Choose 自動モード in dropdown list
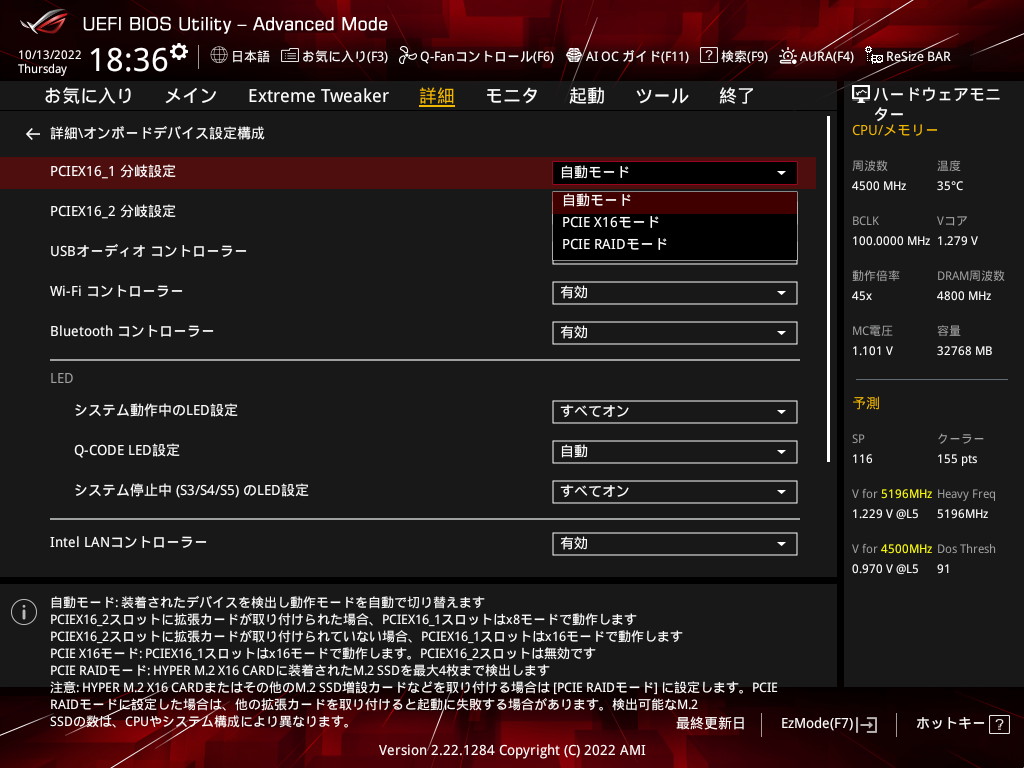 (x=675, y=200)
